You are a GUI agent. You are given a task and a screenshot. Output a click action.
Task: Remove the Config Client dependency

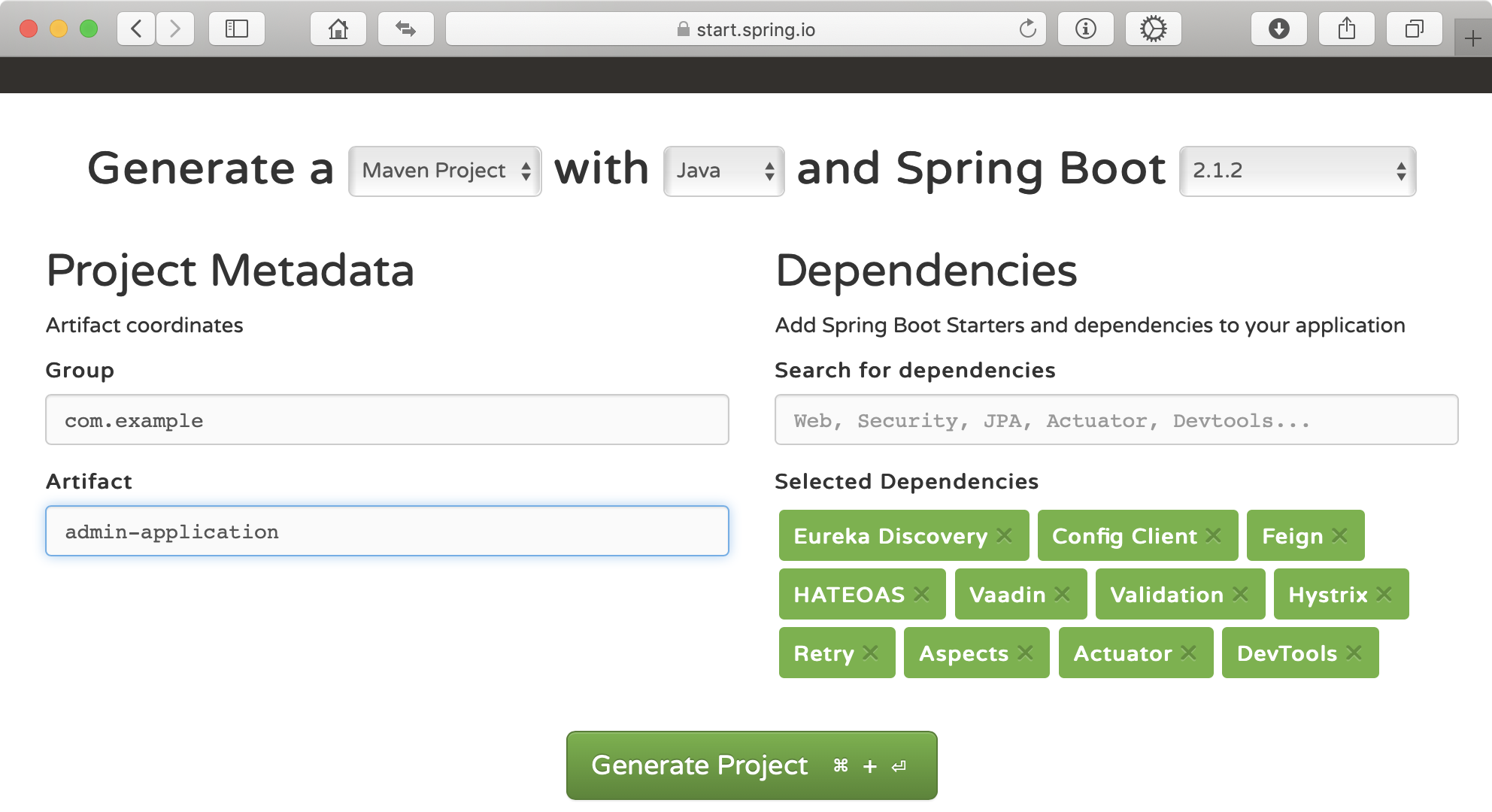coord(1213,535)
